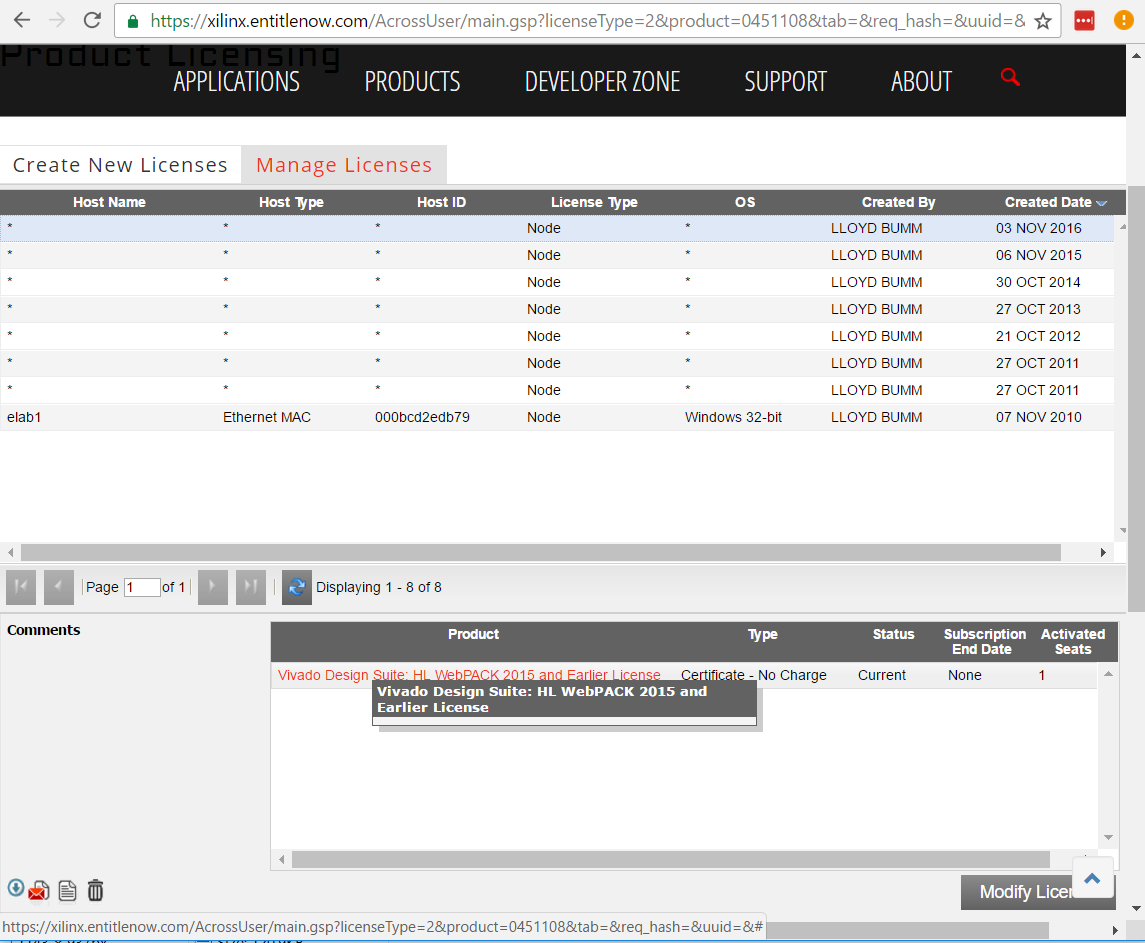The image size is (1145, 943).
Task: Sort by Host Type column header
Action: click(x=291, y=202)
